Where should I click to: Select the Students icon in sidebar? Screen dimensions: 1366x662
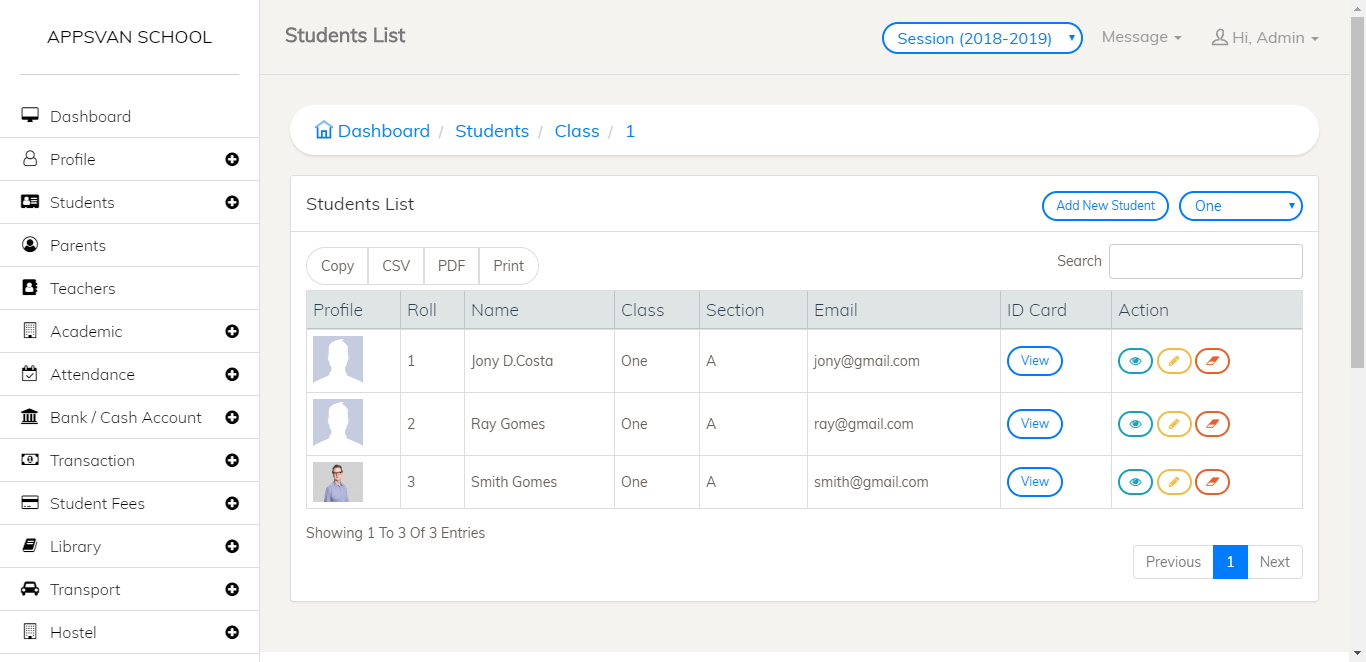[30, 202]
